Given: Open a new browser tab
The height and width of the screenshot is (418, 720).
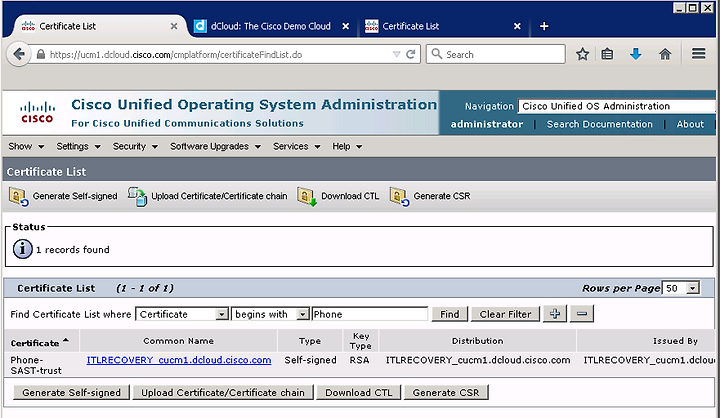Looking at the screenshot, I should click(x=544, y=26).
